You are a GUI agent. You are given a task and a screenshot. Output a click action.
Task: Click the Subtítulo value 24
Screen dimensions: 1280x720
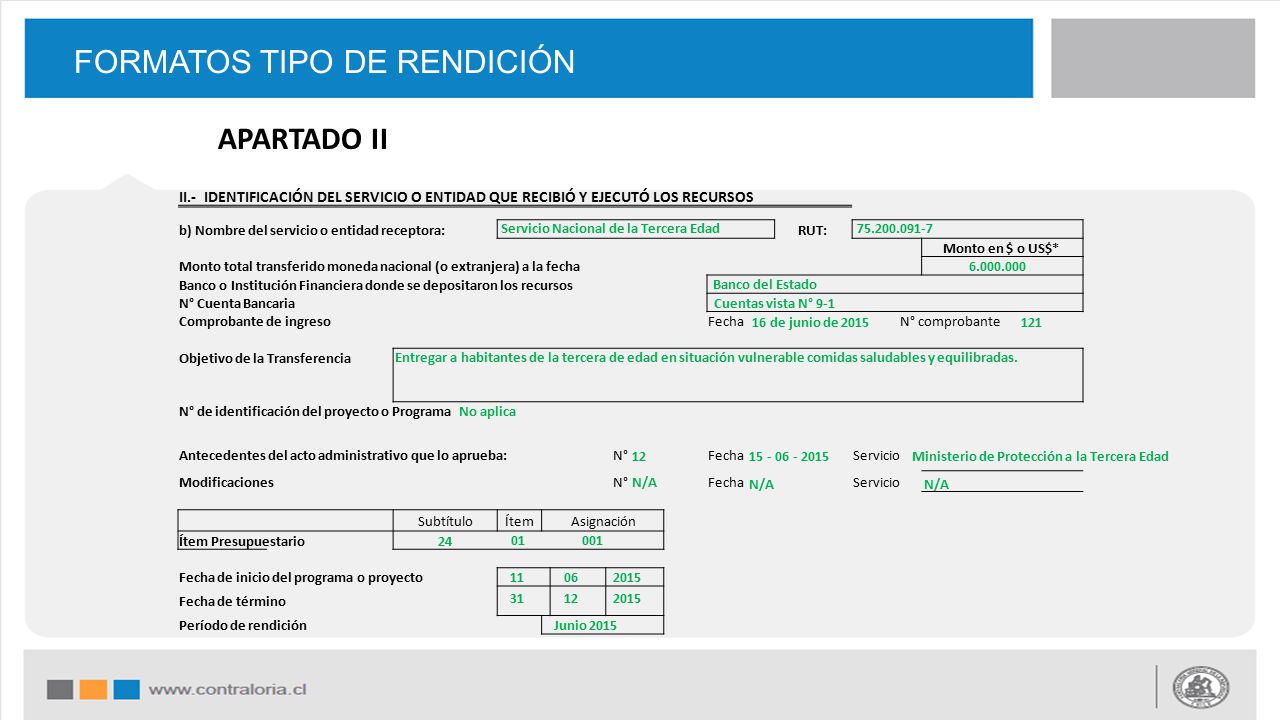[x=445, y=541]
